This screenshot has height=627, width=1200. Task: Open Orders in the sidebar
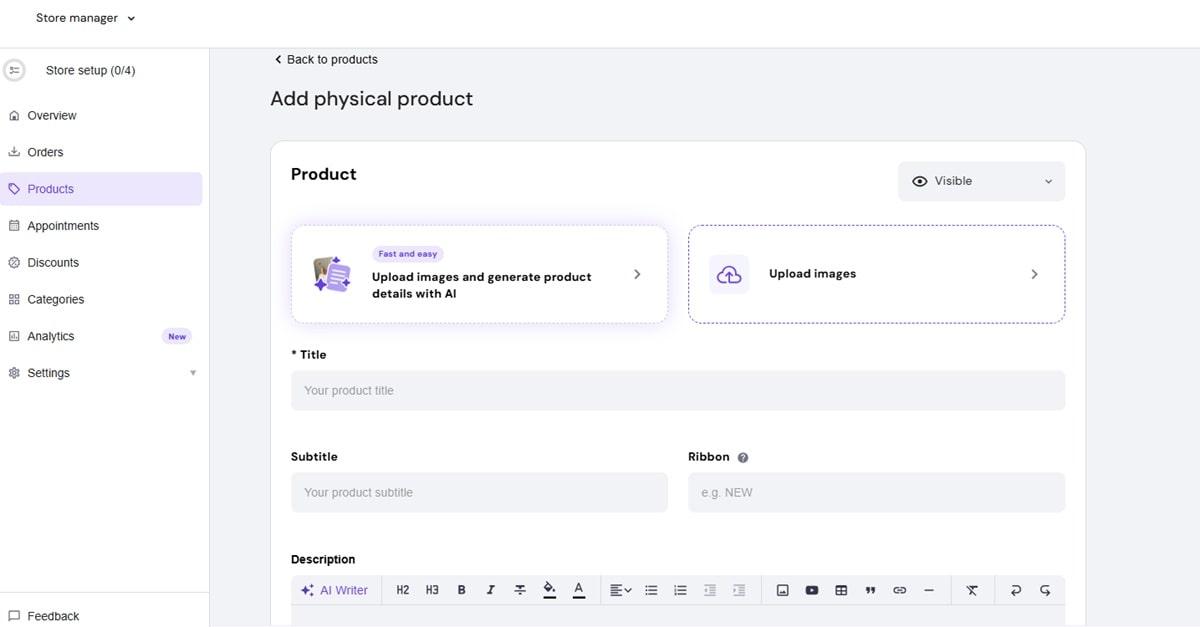click(45, 152)
